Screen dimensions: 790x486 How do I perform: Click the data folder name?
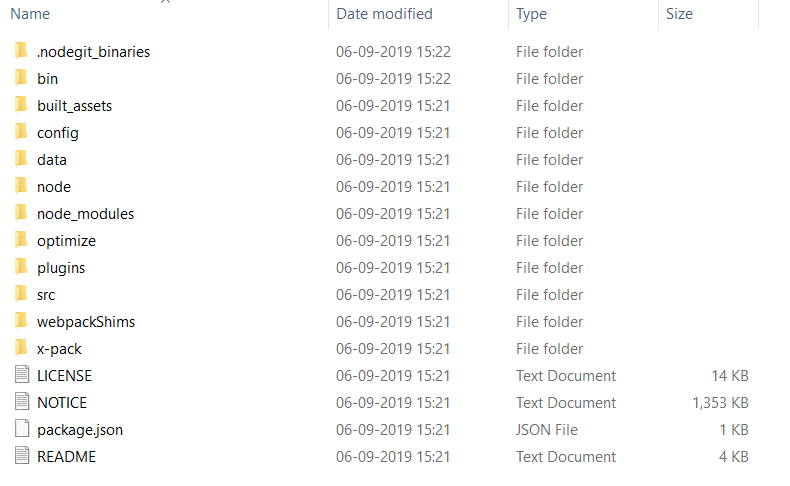click(52, 160)
